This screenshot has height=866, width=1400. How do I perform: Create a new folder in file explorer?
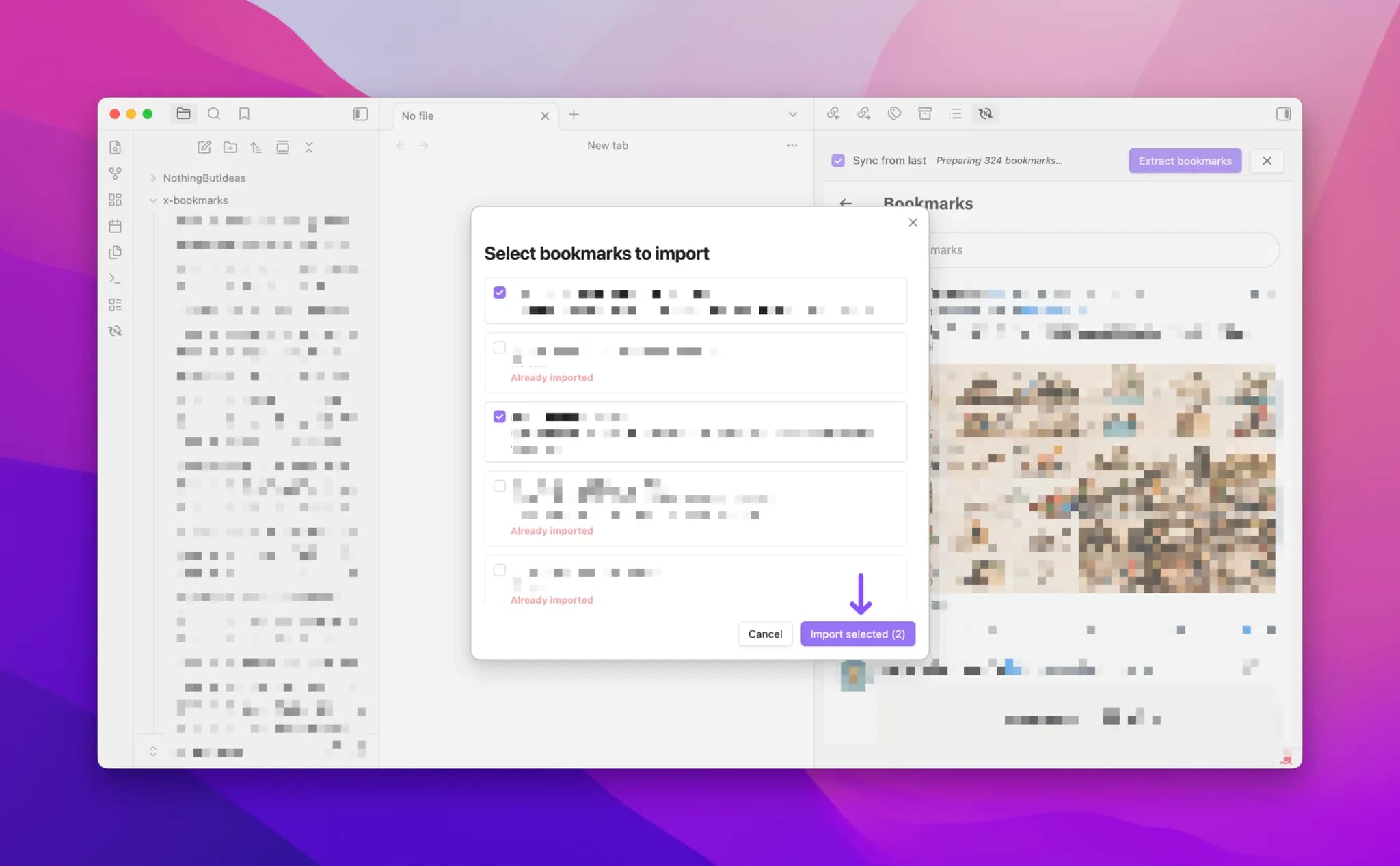(230, 148)
